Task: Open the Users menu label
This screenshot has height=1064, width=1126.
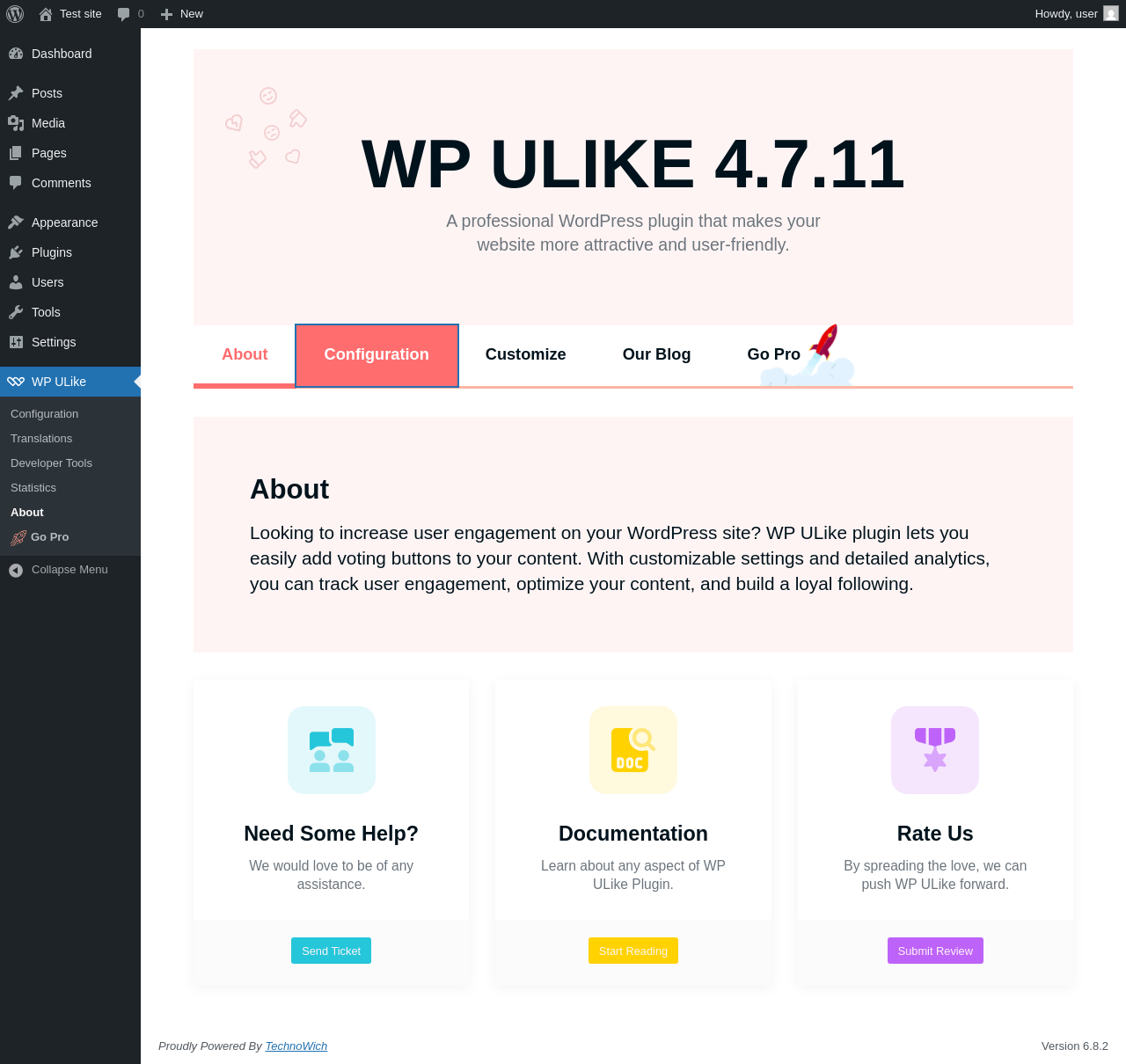Action: [48, 282]
